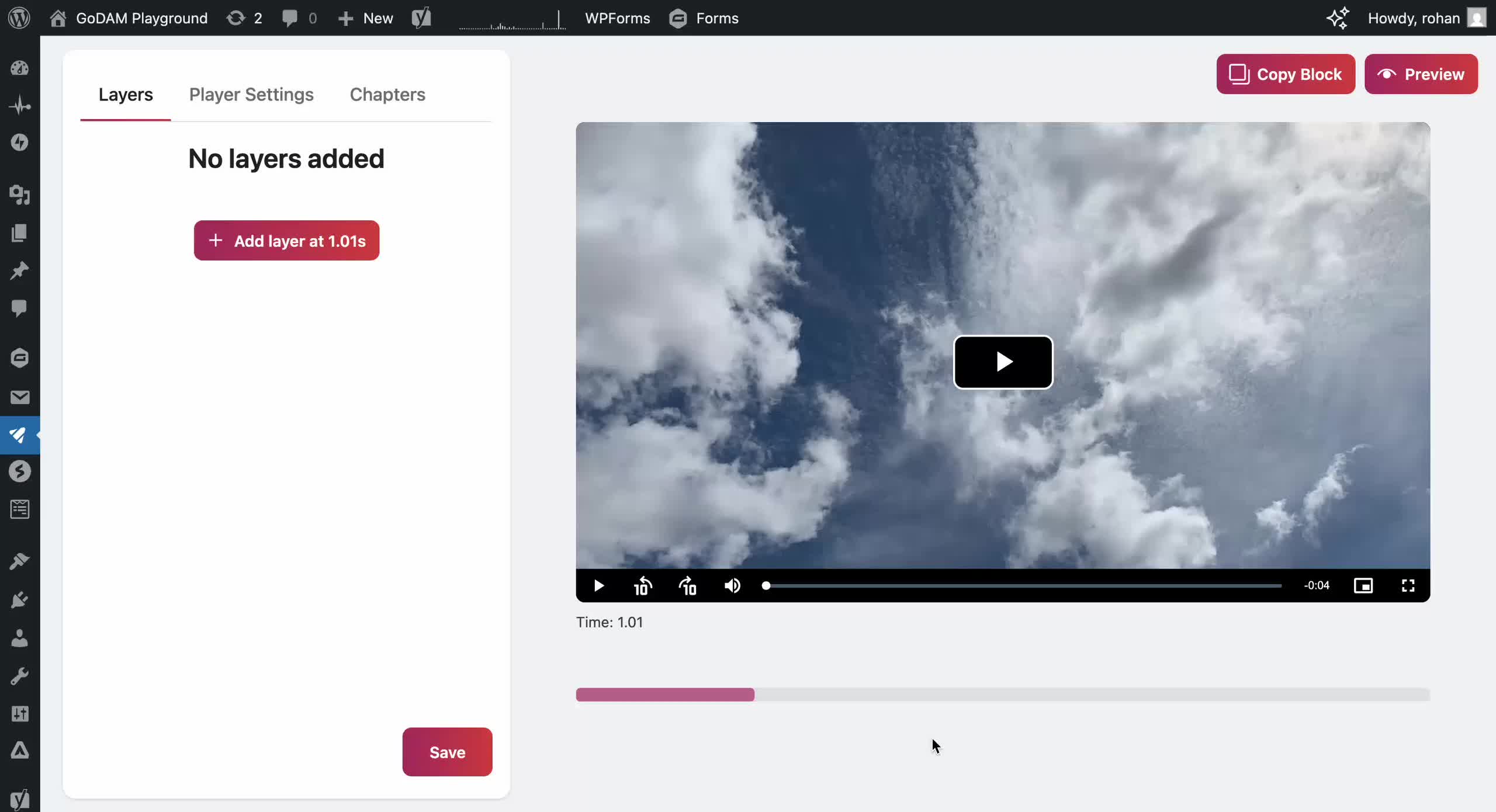This screenshot has width=1496, height=812.
Task: Expand the Howdy, rohan account menu
Action: click(x=1414, y=18)
